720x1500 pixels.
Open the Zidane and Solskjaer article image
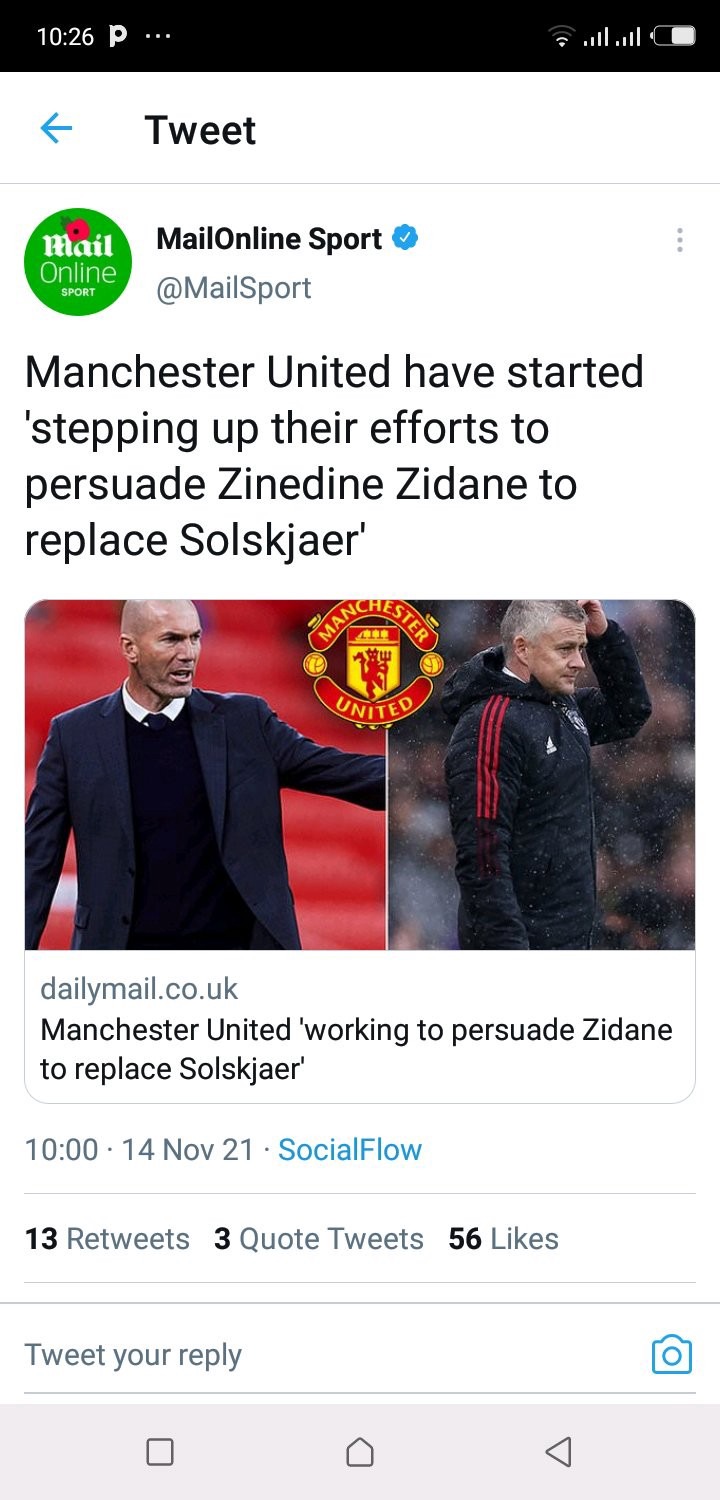(360, 775)
